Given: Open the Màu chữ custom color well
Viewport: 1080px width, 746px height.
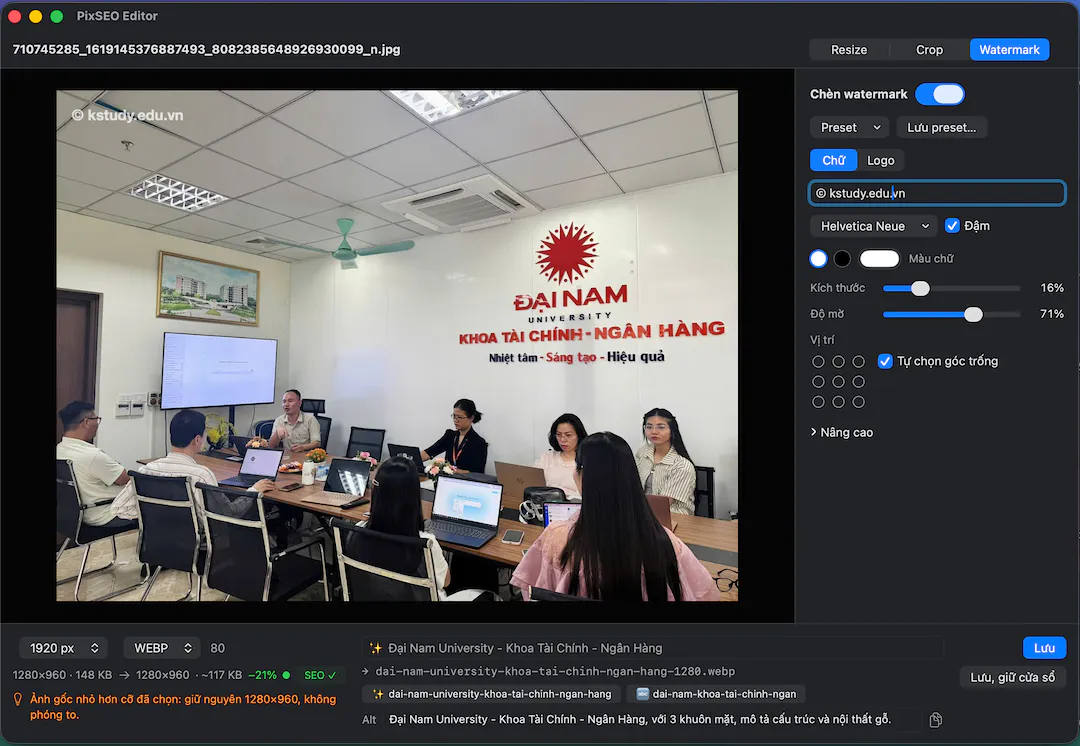Looking at the screenshot, I should (880, 259).
